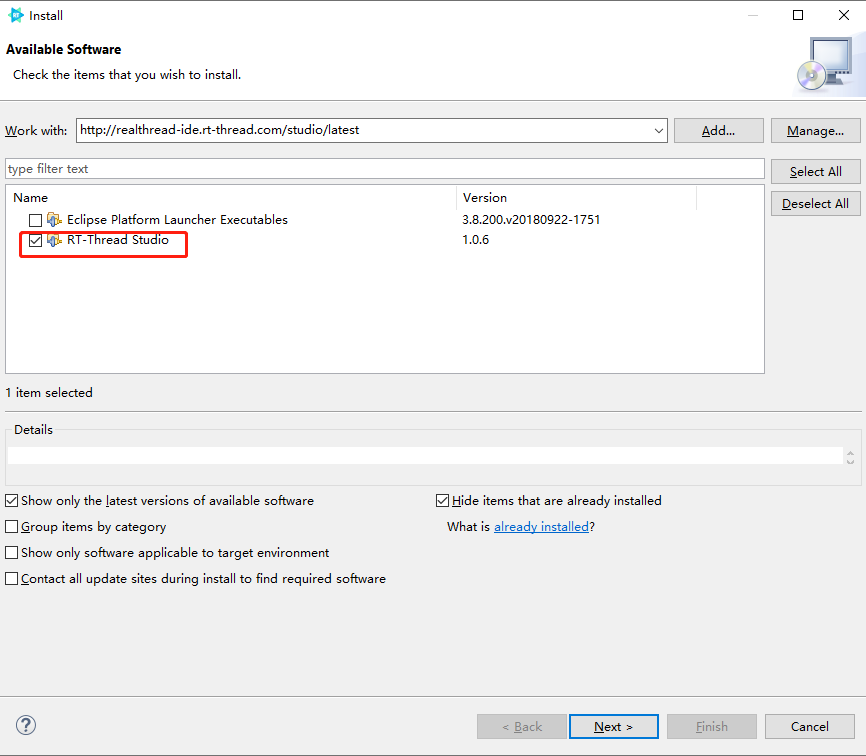This screenshot has width=866, height=756.
Task: Click the '1 item selected' status text
Action: 49,393
